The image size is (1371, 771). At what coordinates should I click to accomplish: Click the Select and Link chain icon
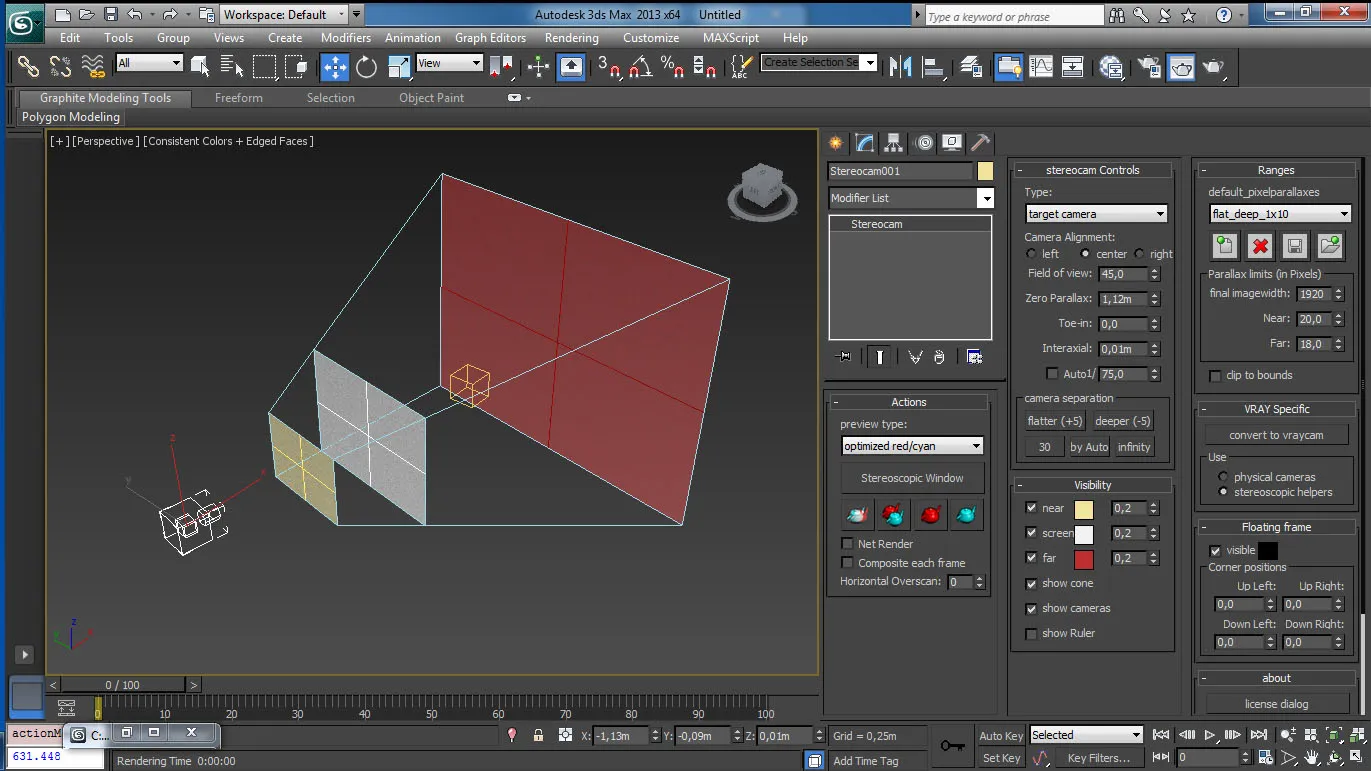[28, 67]
